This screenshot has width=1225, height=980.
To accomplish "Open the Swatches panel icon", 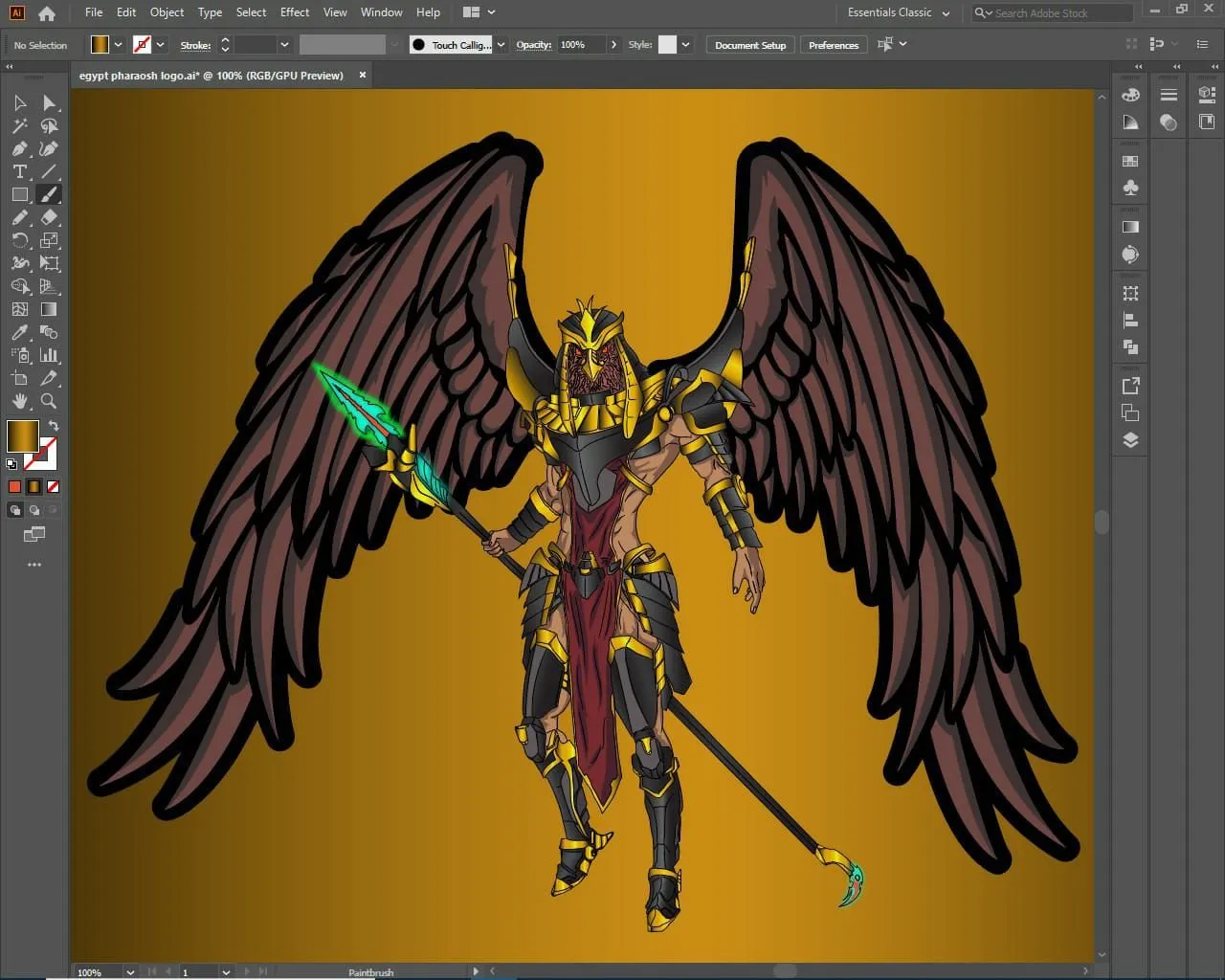I will tap(1130, 162).
